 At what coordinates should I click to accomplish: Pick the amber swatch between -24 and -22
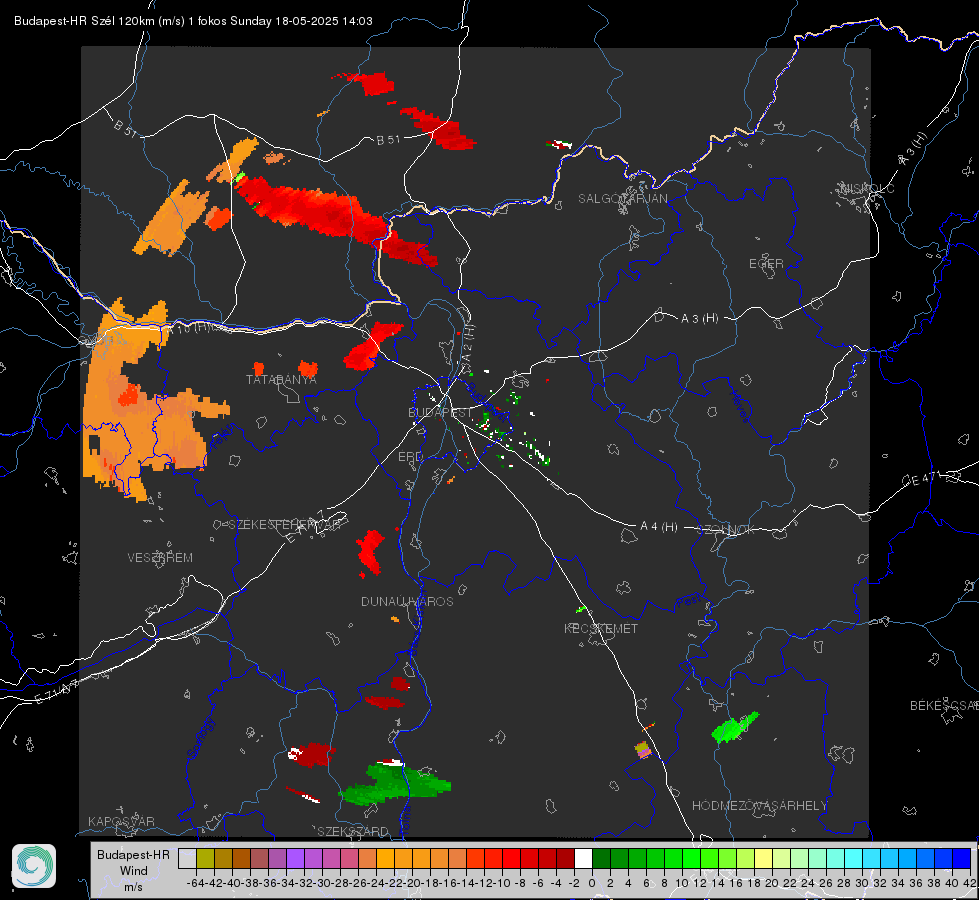click(x=385, y=858)
